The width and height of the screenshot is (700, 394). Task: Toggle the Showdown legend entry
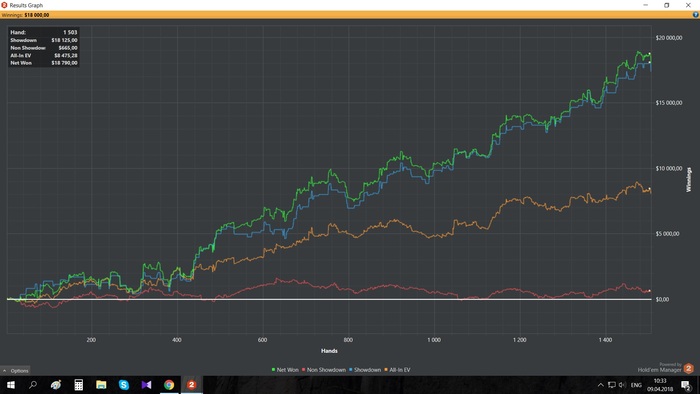pos(365,369)
